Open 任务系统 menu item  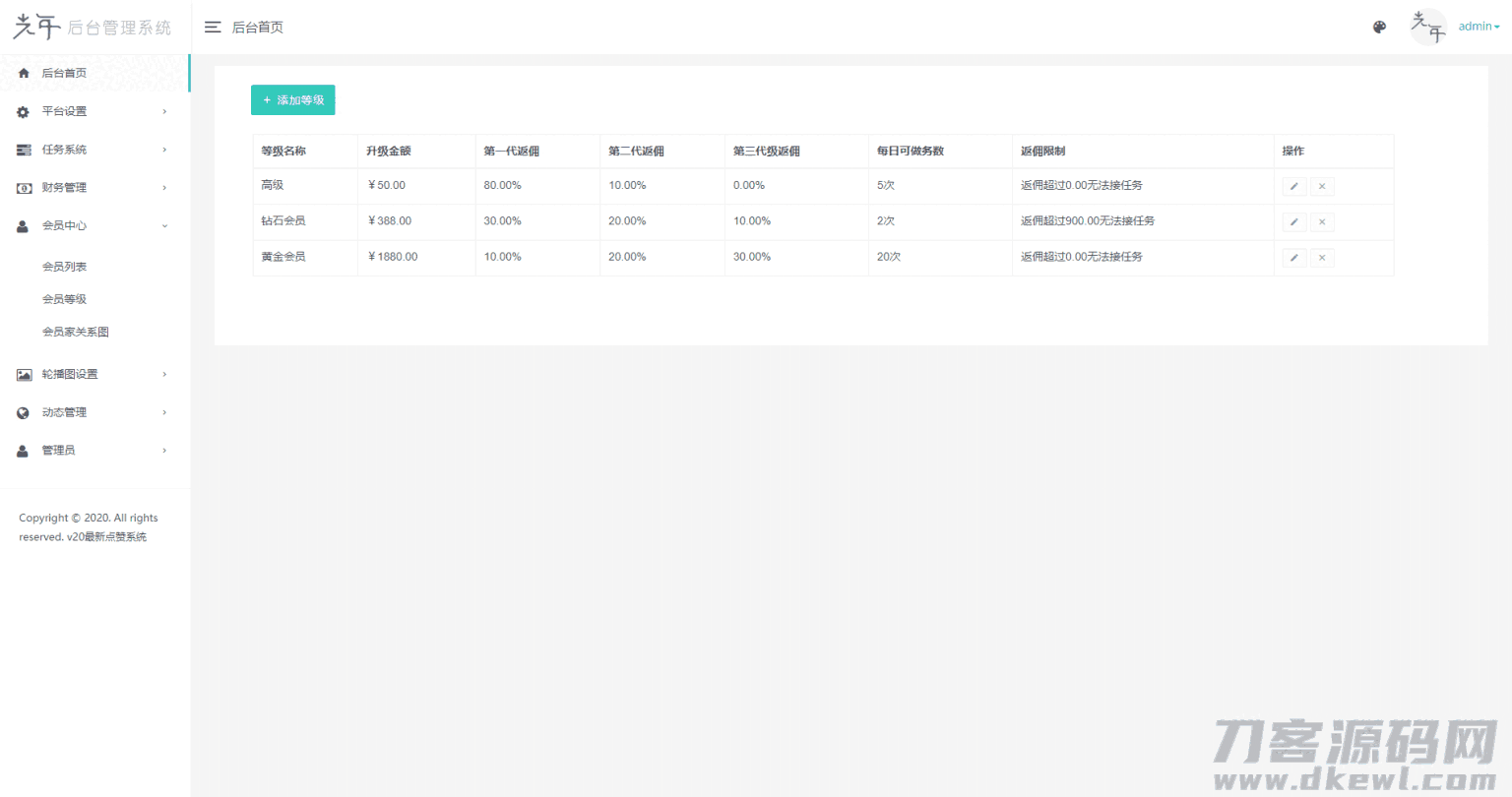tap(94, 150)
